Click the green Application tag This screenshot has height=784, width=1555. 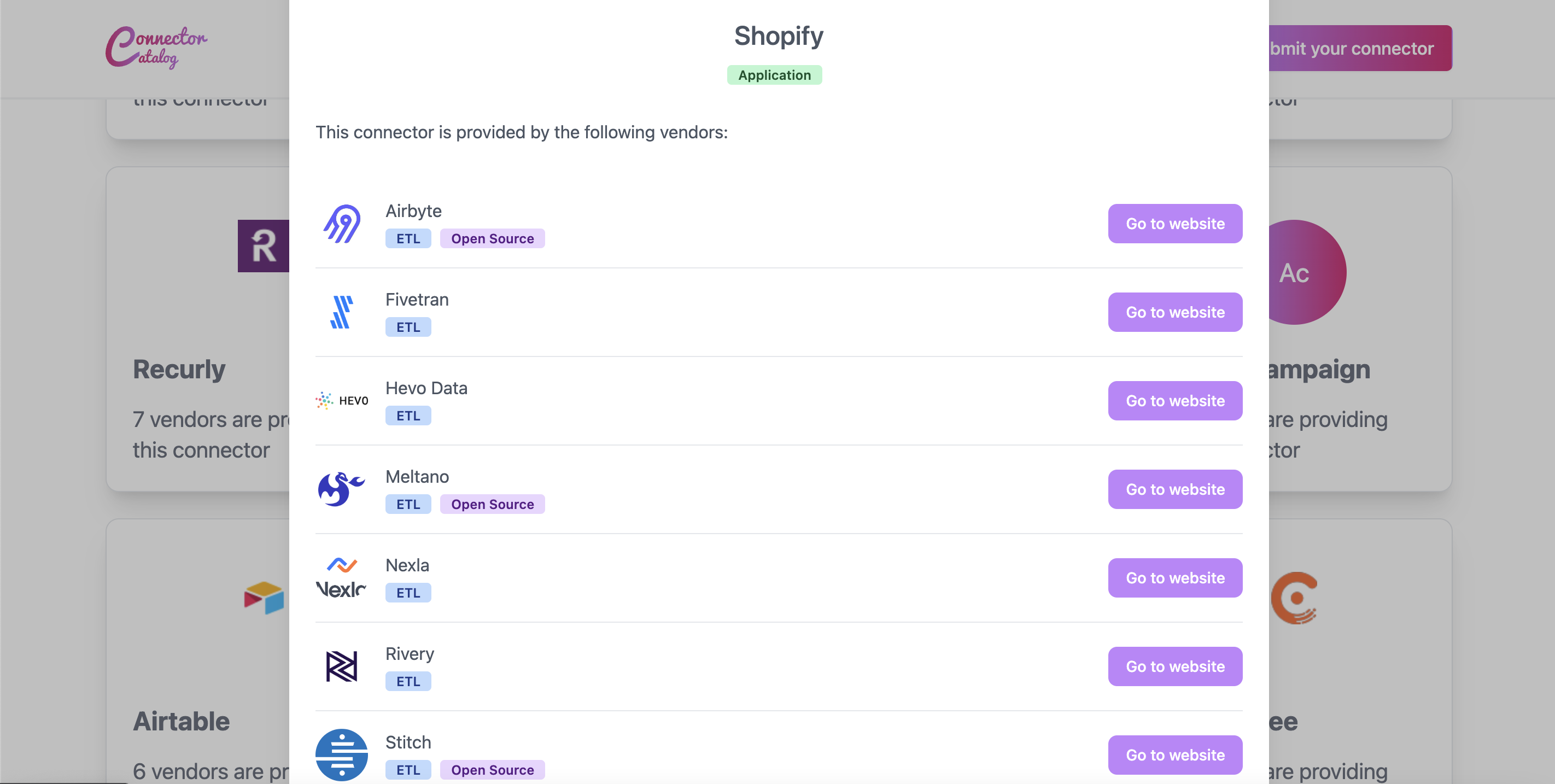[x=774, y=75]
